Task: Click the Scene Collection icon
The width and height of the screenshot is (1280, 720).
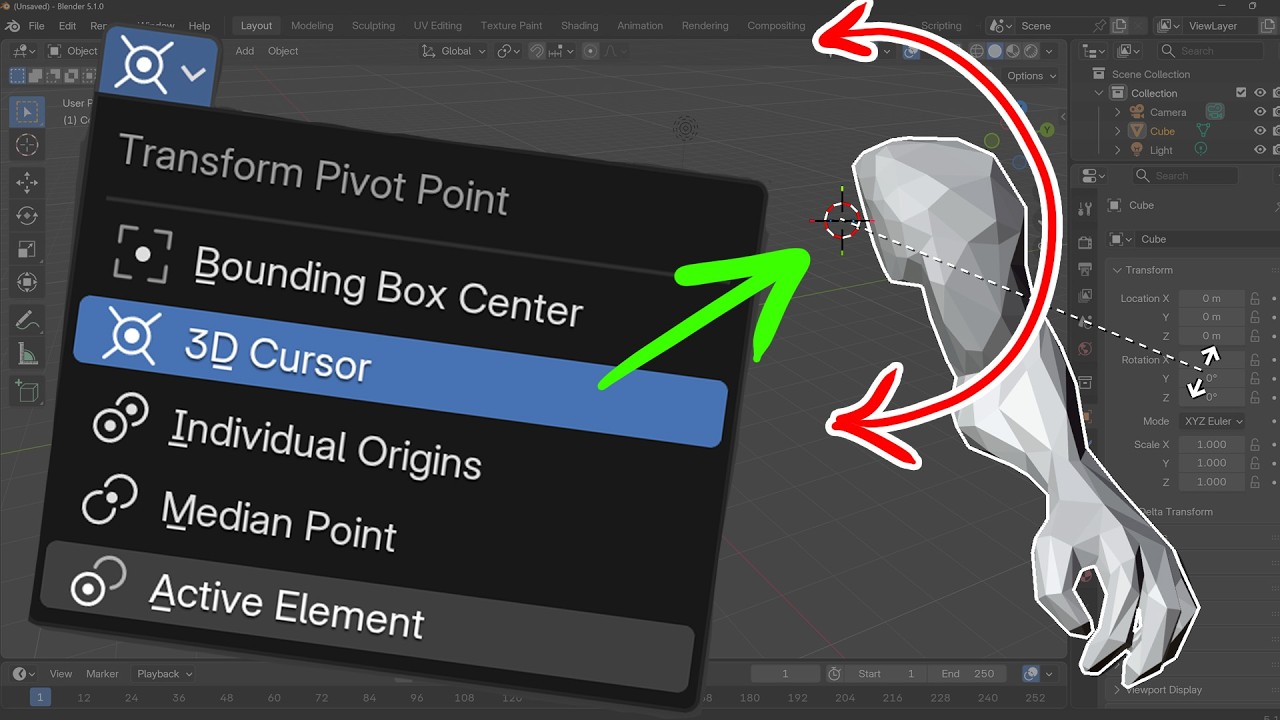Action: 1099,74
